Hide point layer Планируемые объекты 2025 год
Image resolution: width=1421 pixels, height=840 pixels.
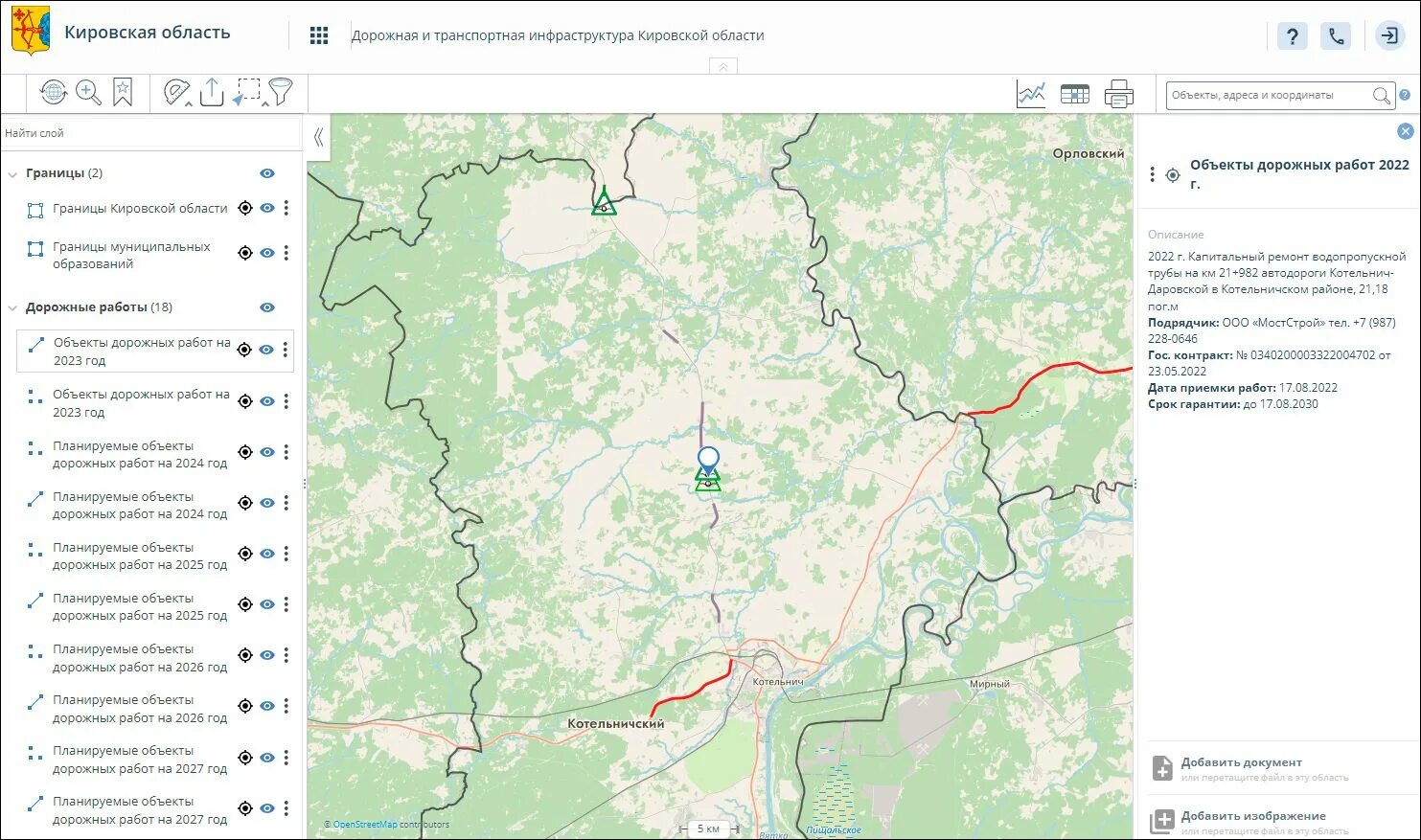(x=267, y=554)
